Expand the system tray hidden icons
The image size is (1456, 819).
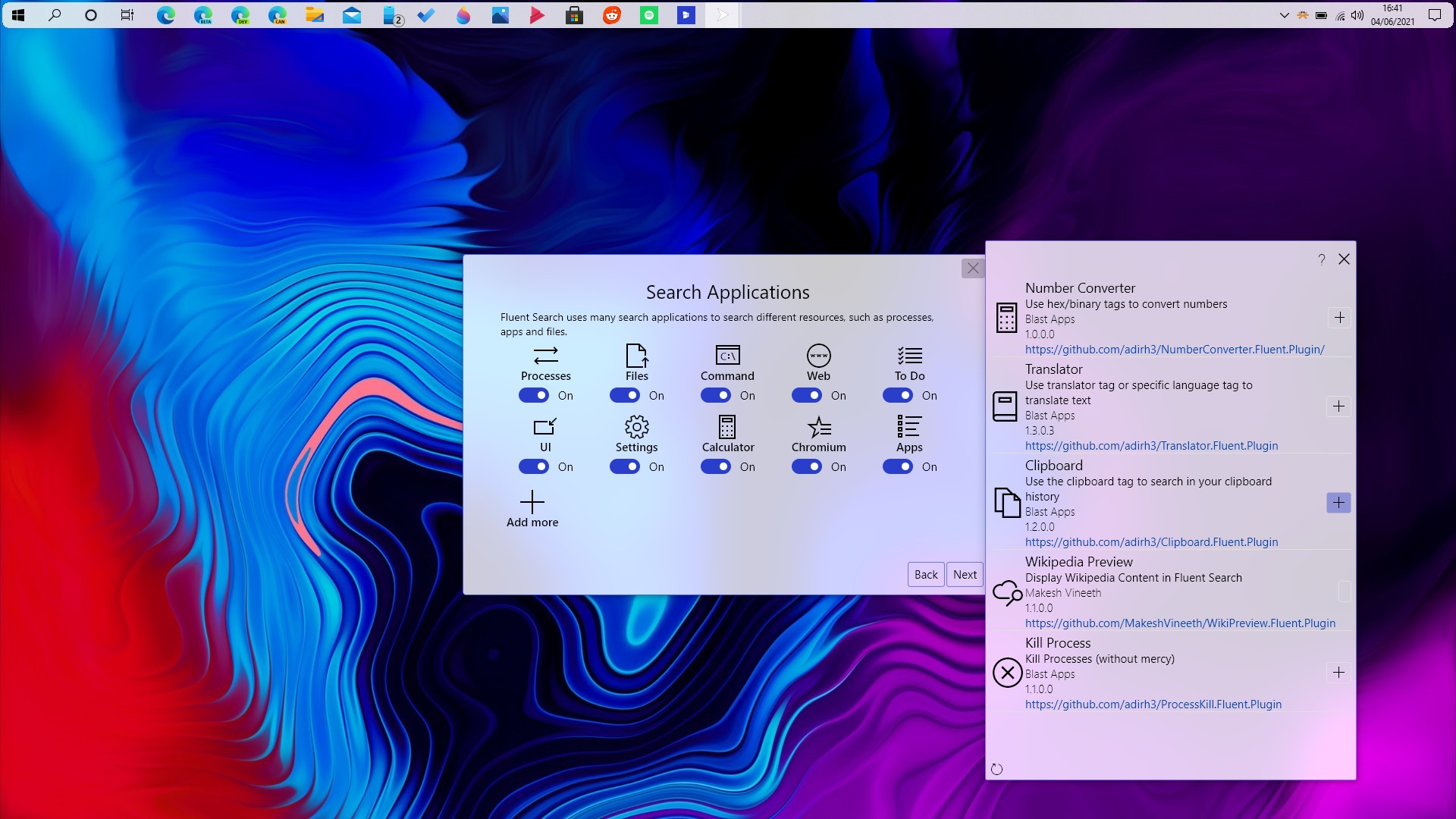click(x=1284, y=15)
